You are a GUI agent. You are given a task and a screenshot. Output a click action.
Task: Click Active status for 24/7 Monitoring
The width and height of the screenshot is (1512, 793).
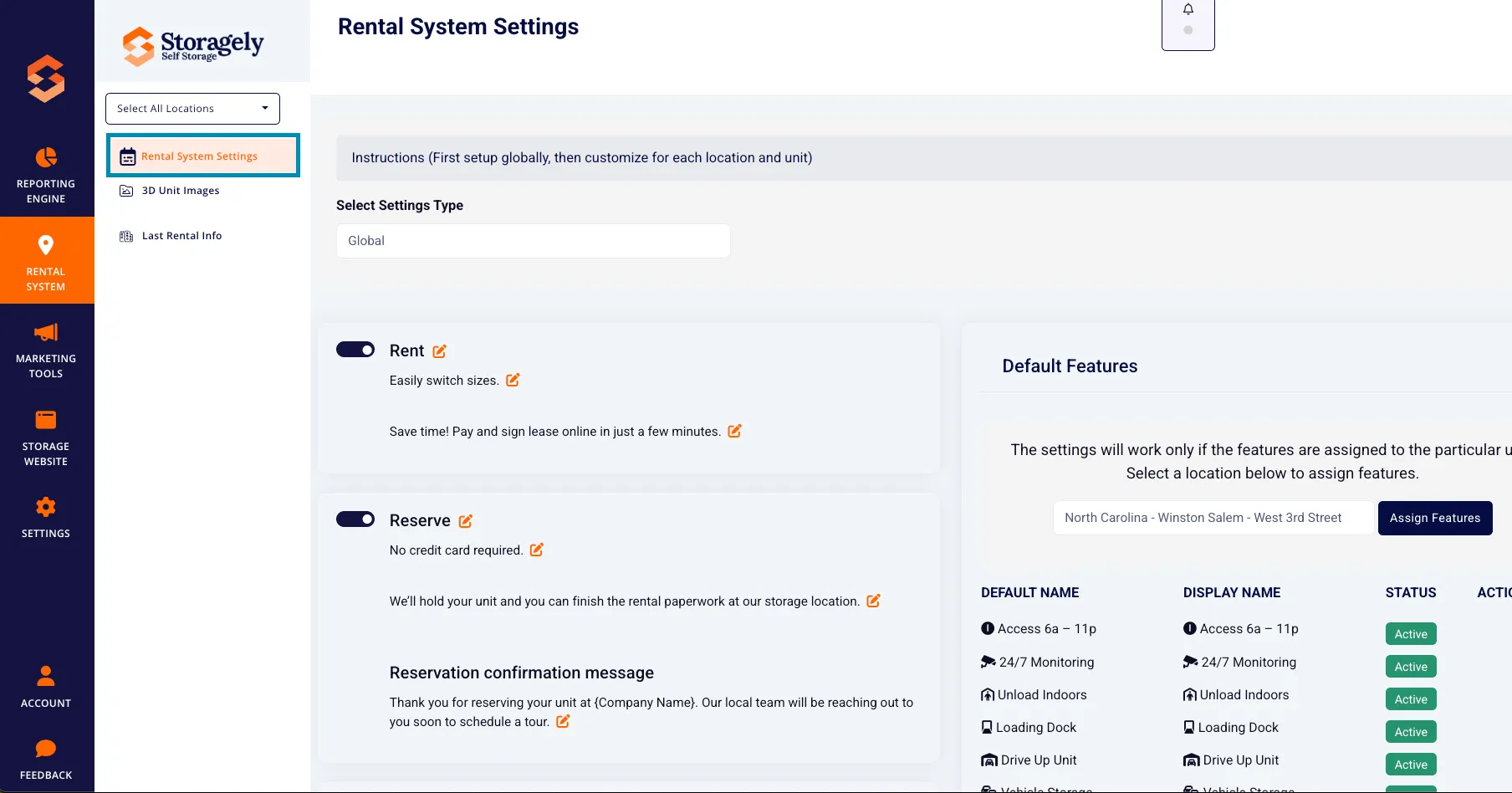pos(1411,667)
